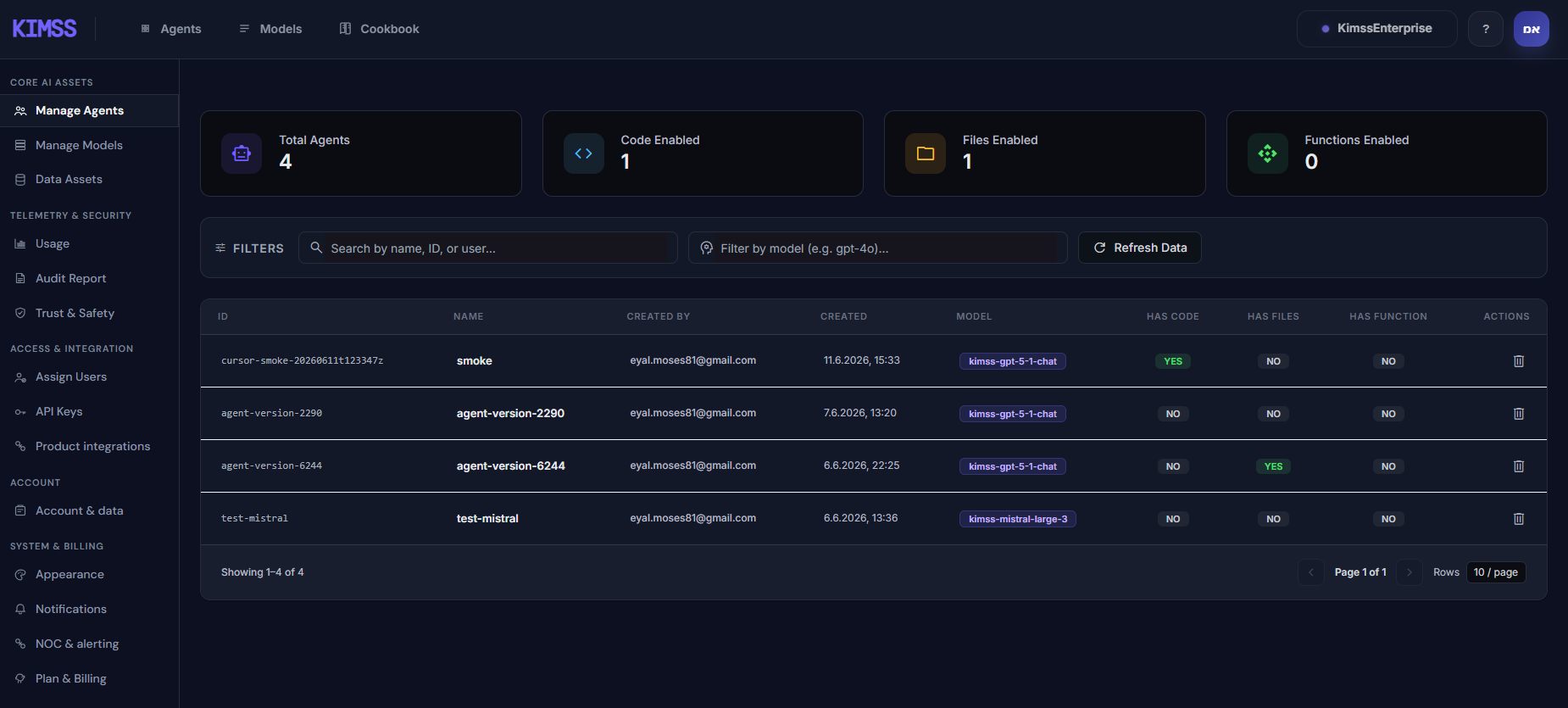Go to next page arrow
The image size is (1568, 708).
1409,572
